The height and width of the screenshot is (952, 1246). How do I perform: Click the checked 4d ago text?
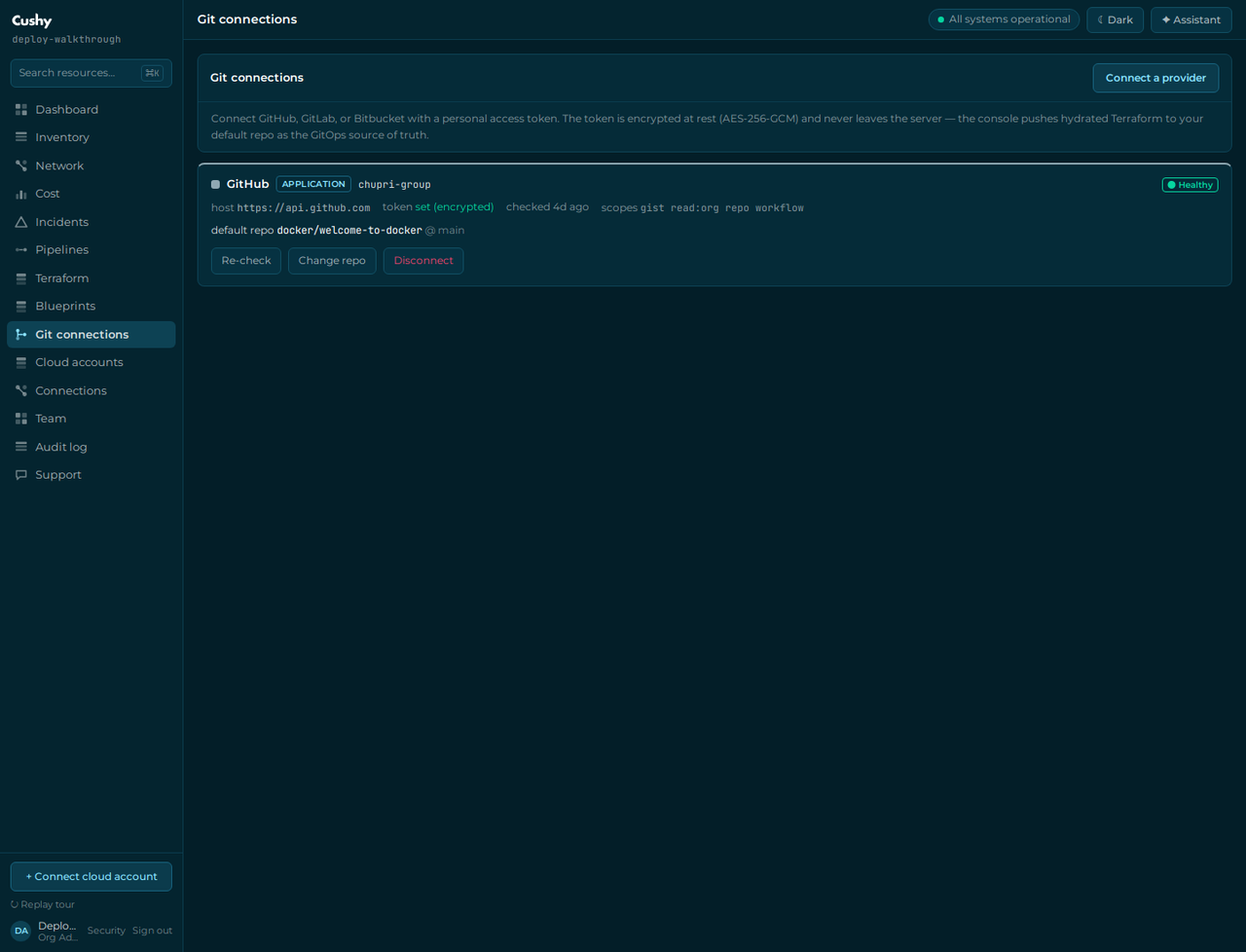(x=547, y=207)
